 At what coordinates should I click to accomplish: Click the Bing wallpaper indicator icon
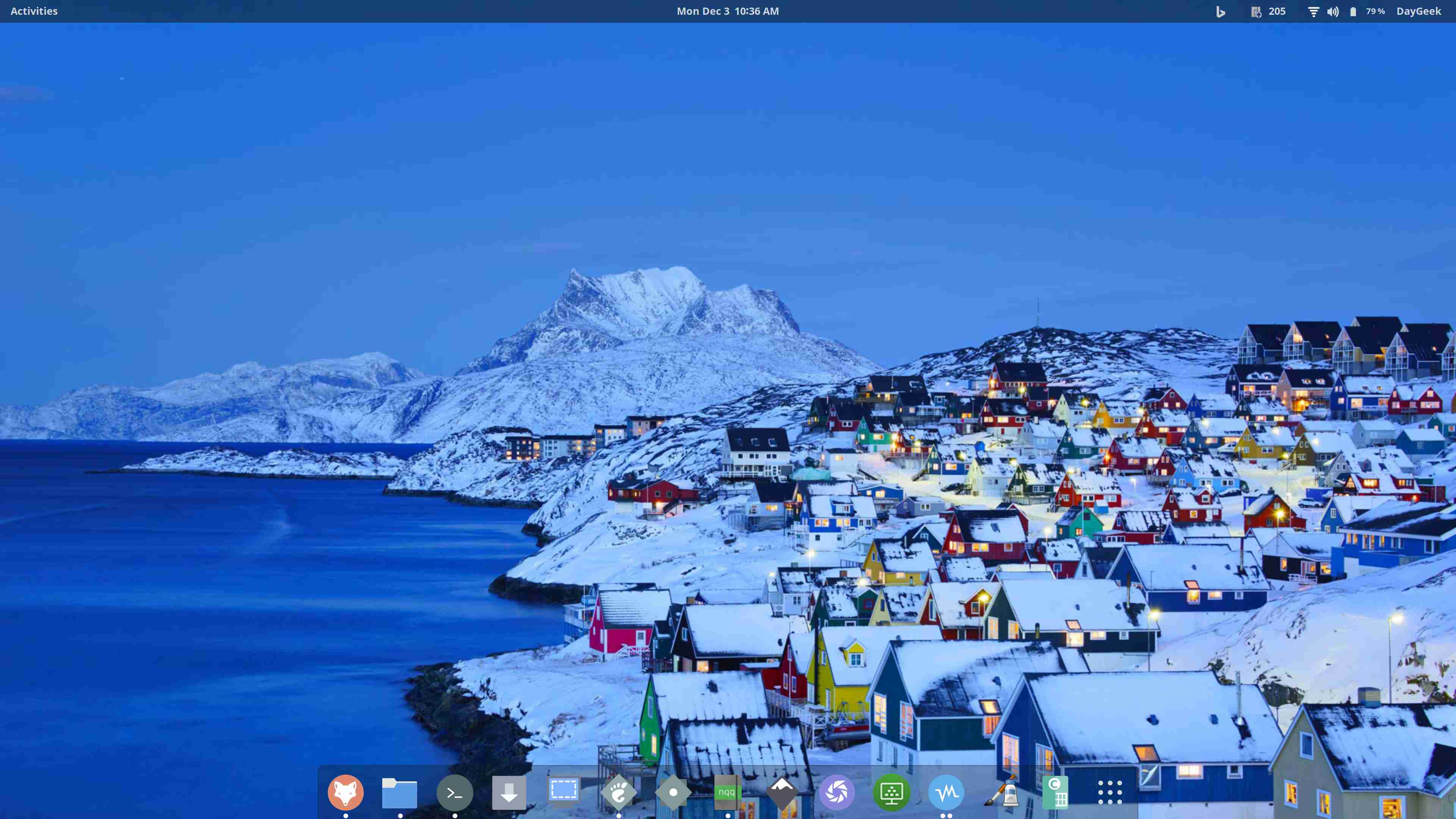(1220, 11)
